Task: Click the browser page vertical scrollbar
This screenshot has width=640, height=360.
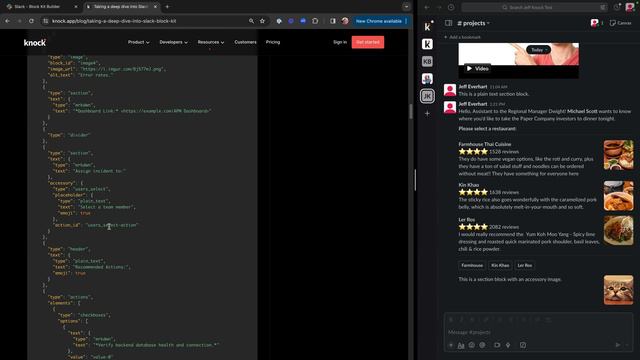Action: pos(410,111)
